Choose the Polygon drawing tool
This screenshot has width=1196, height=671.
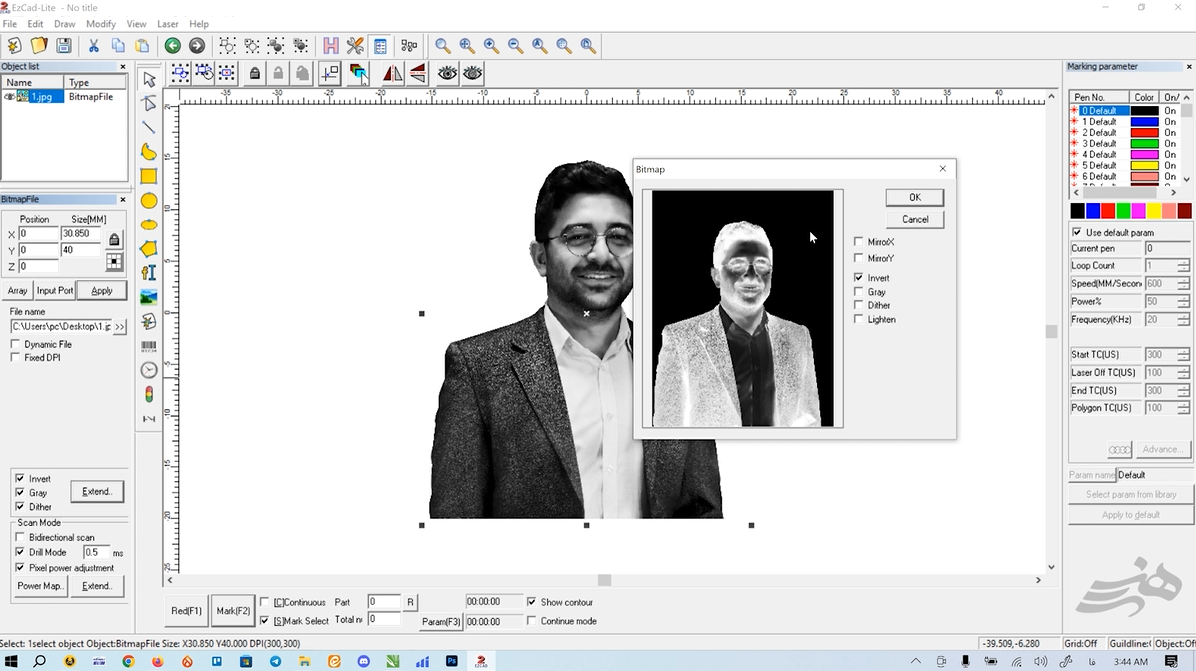[149, 249]
